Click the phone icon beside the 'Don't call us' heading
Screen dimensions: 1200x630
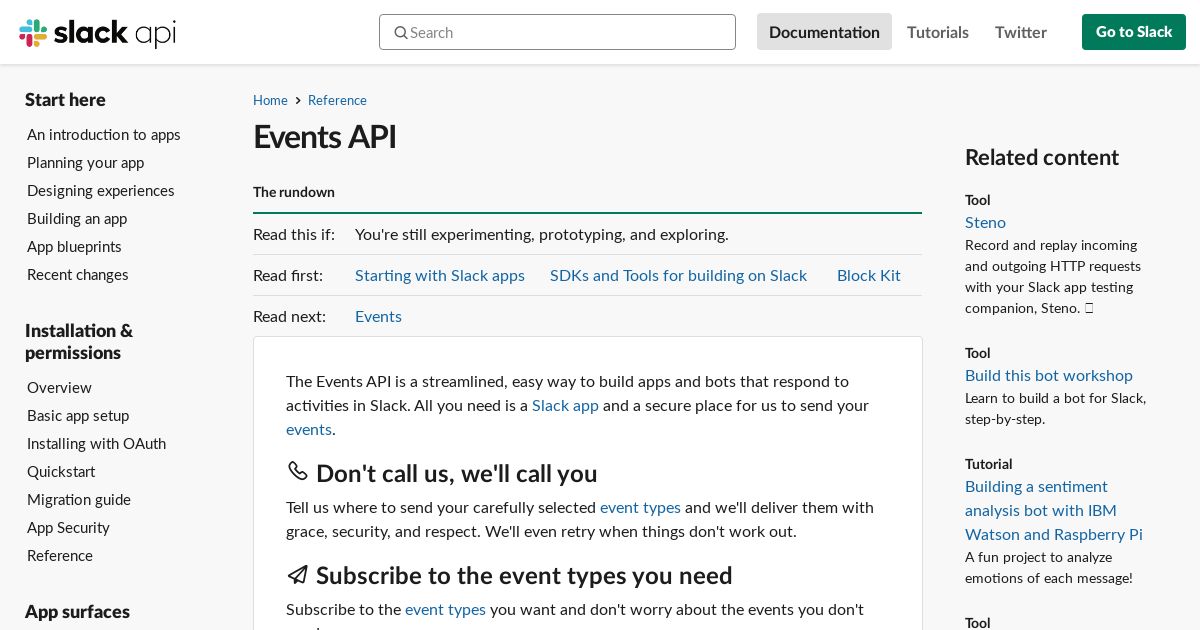[297, 471]
